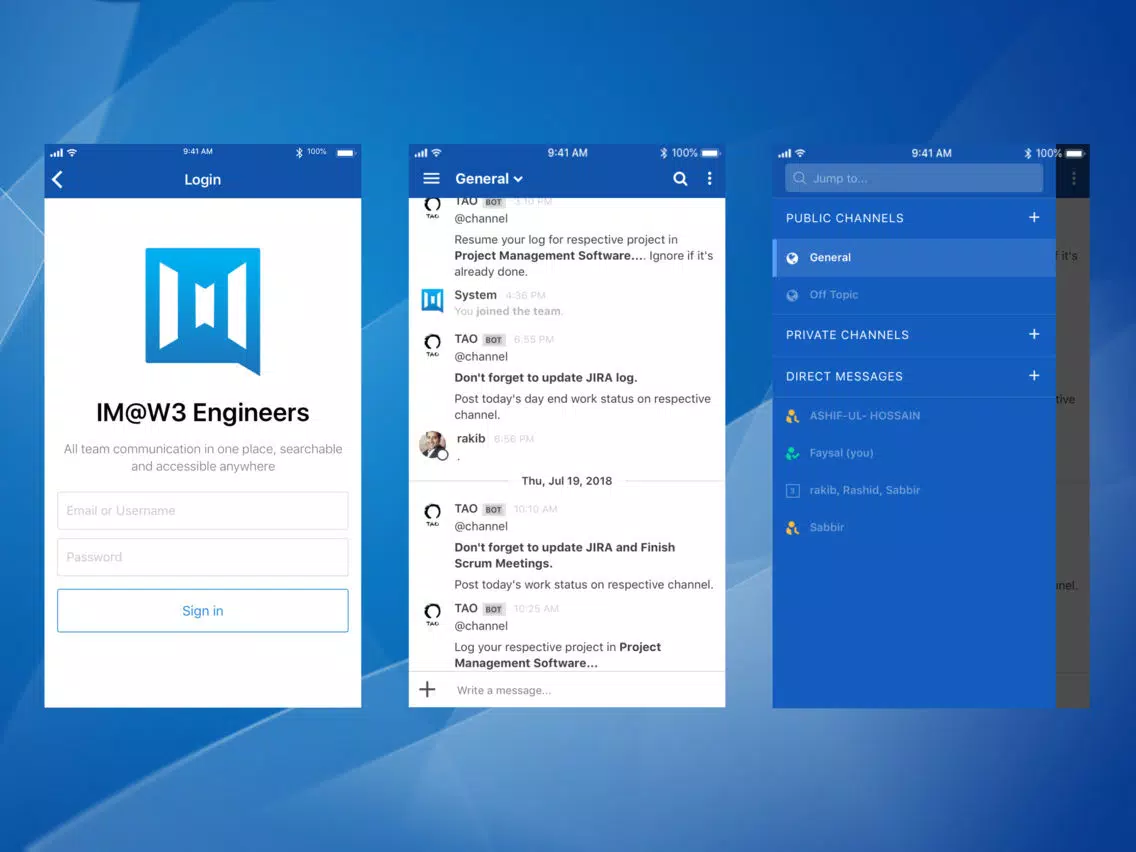Click status icon next to Faysal (you)

pos(793,454)
